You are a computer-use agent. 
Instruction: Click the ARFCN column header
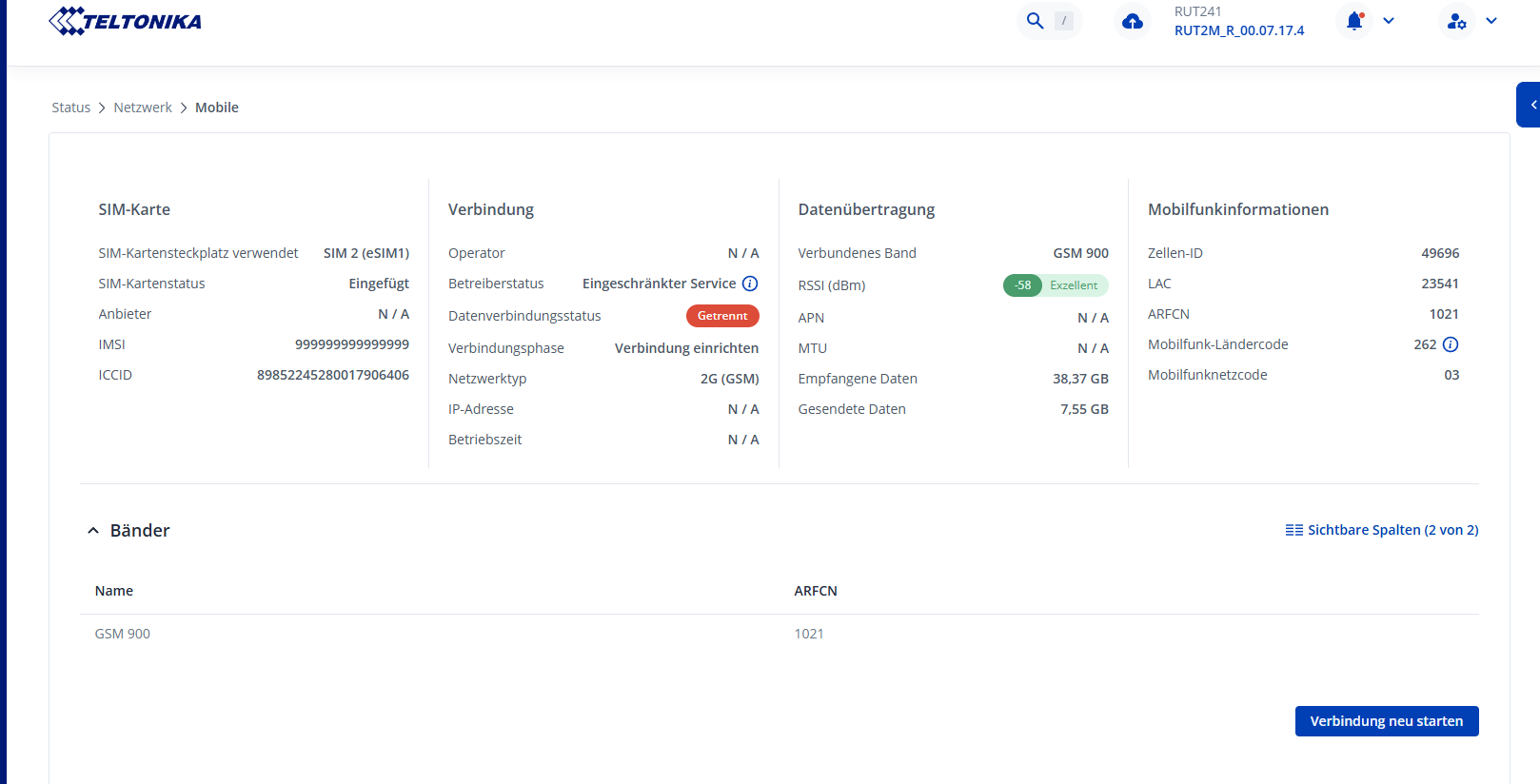coord(816,591)
